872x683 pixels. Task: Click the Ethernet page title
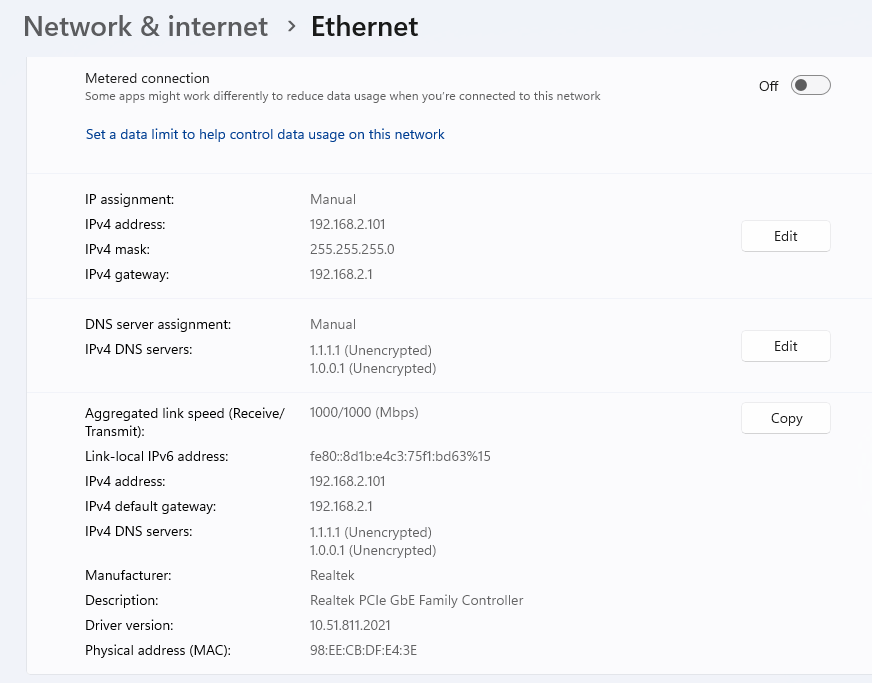pyautogui.click(x=364, y=27)
